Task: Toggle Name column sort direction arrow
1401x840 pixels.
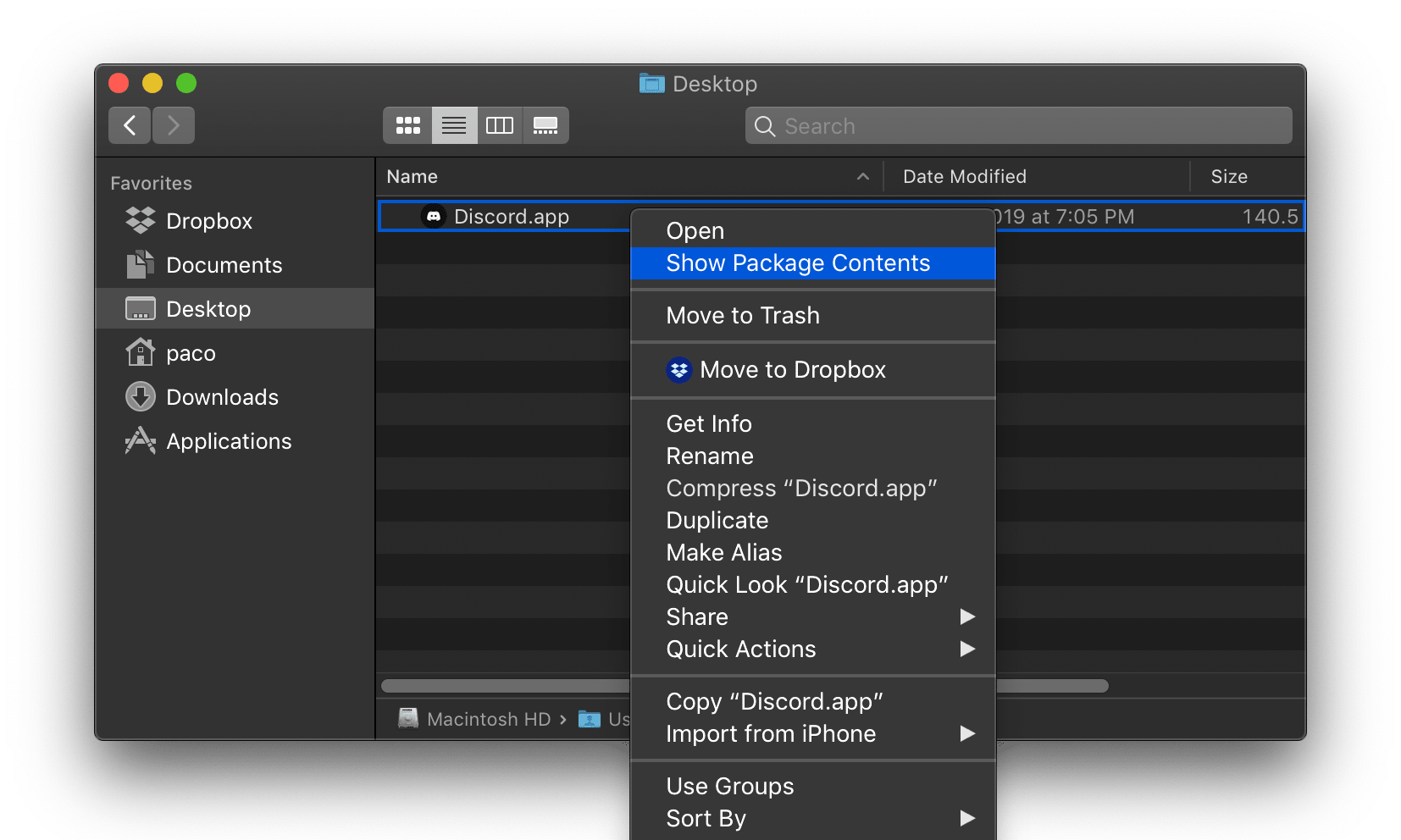Action: (863, 176)
